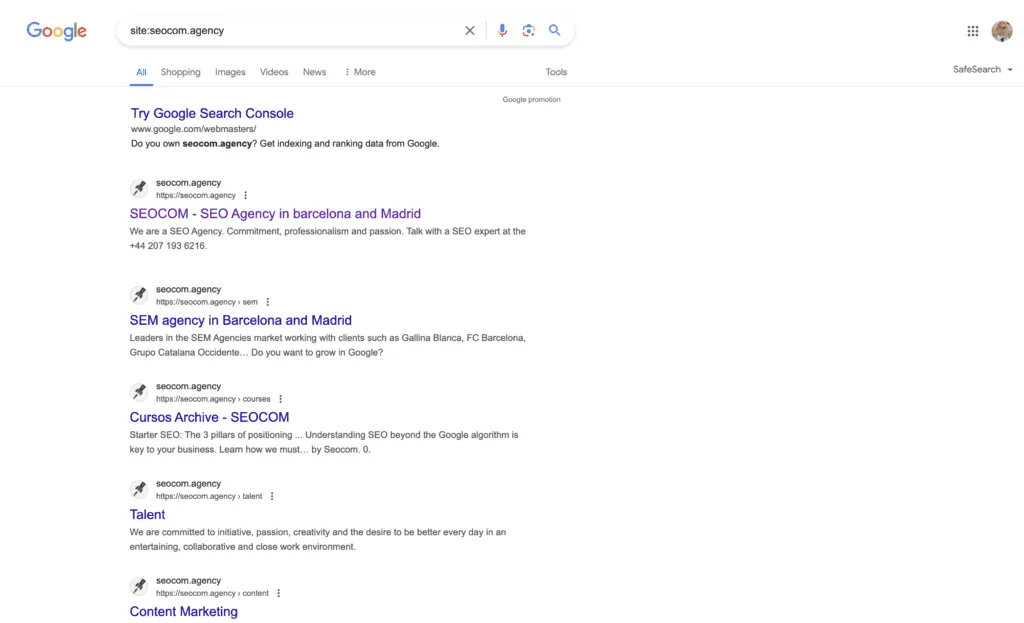Click the www.google.com/webmasters/ URL text
Viewport: 1024px width, 623px height.
193,129
